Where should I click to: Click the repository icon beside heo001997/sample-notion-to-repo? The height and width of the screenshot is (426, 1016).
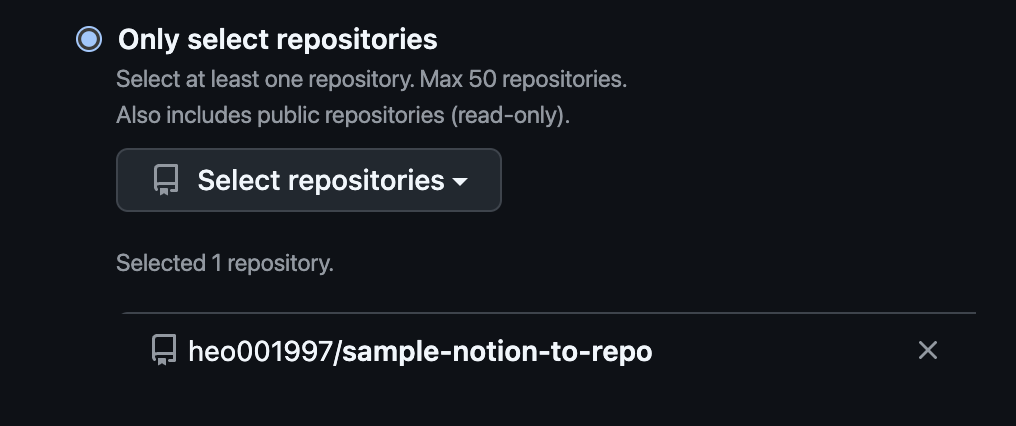(163, 351)
